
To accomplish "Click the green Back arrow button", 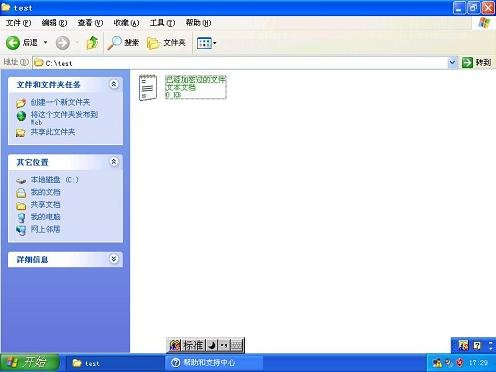I will (x=13, y=43).
